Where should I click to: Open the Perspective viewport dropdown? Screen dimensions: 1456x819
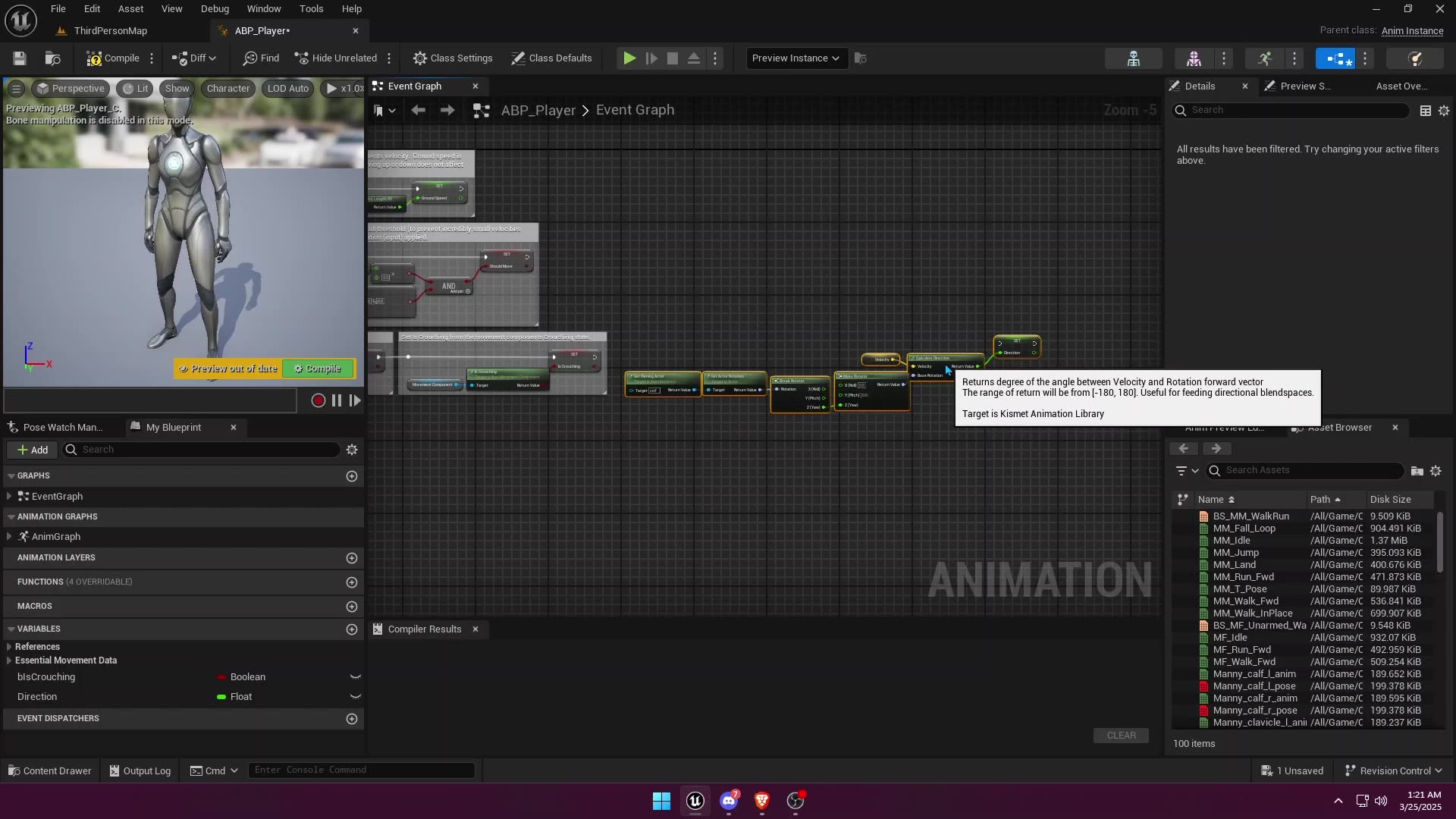coord(71,88)
